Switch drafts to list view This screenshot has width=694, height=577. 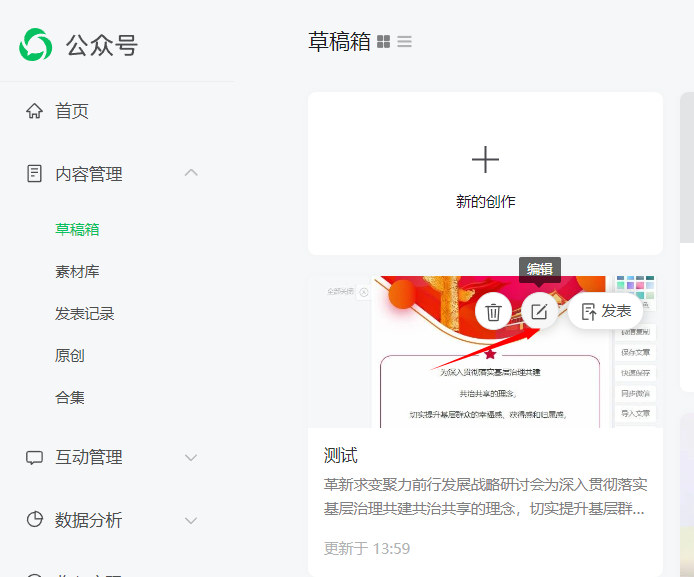coord(404,42)
